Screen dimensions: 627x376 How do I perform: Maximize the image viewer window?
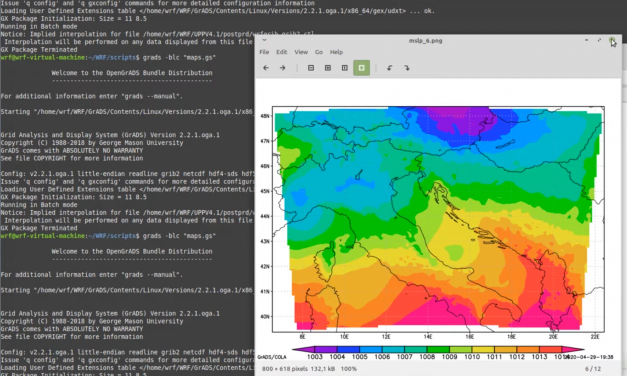pyautogui.click(x=599, y=40)
